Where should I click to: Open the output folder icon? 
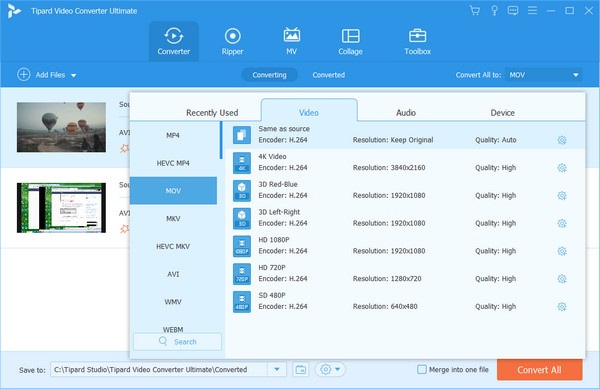(301, 369)
